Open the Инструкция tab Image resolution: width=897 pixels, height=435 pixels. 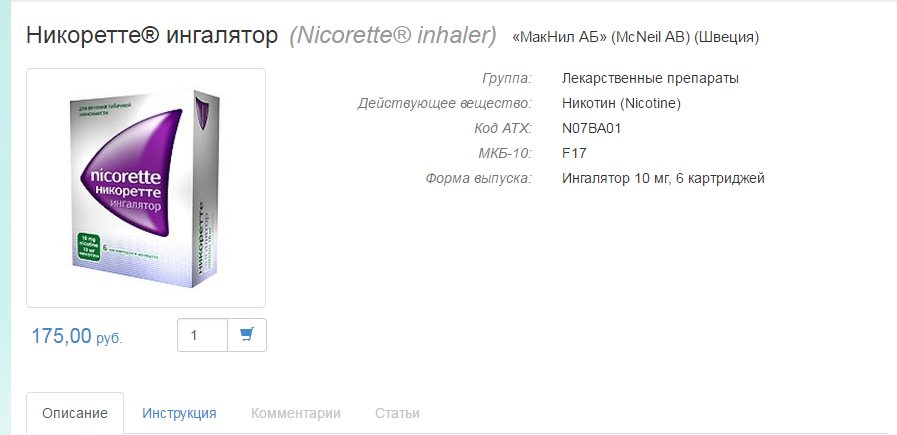tap(179, 413)
